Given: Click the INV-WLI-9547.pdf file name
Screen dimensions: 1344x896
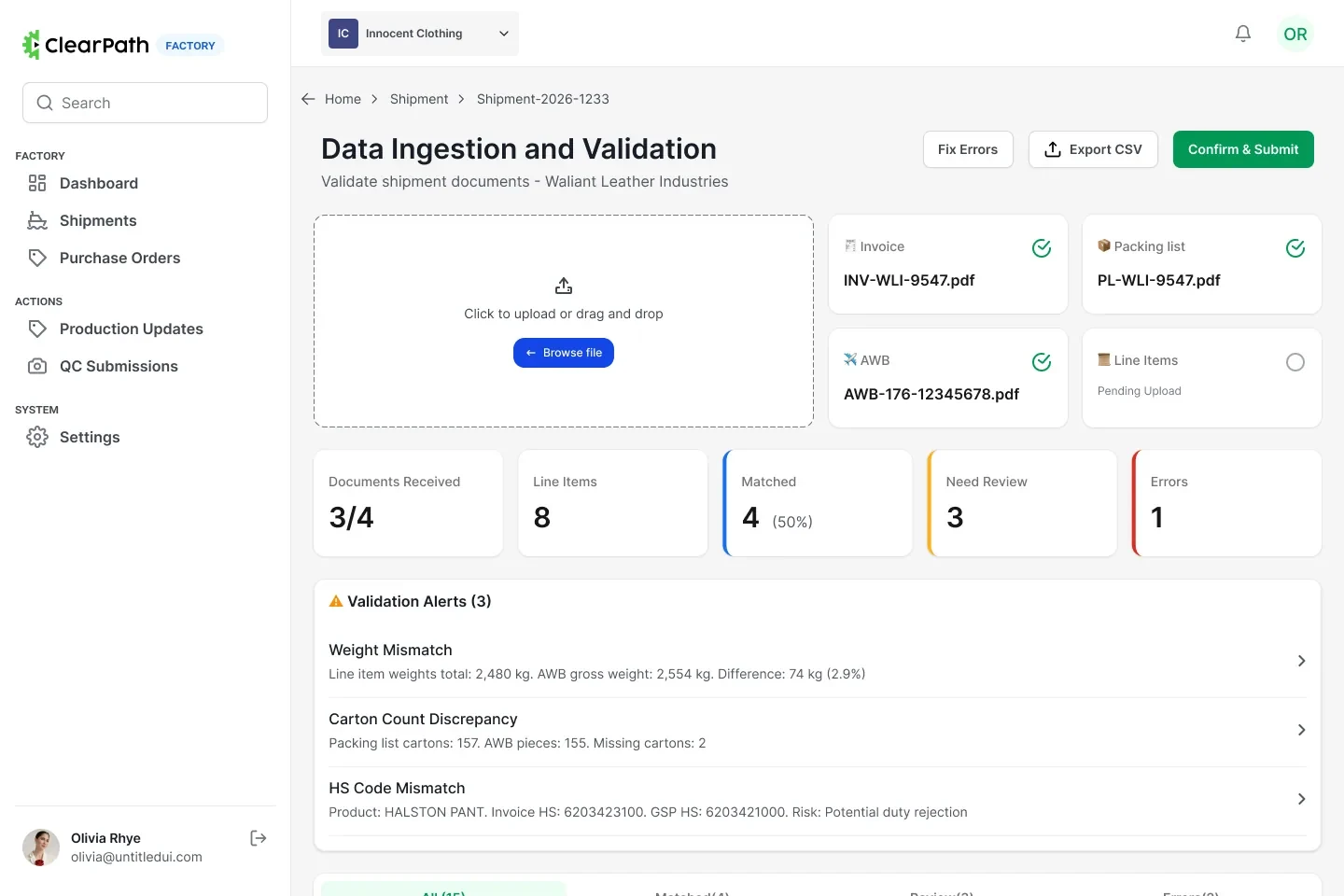Looking at the screenshot, I should point(909,280).
